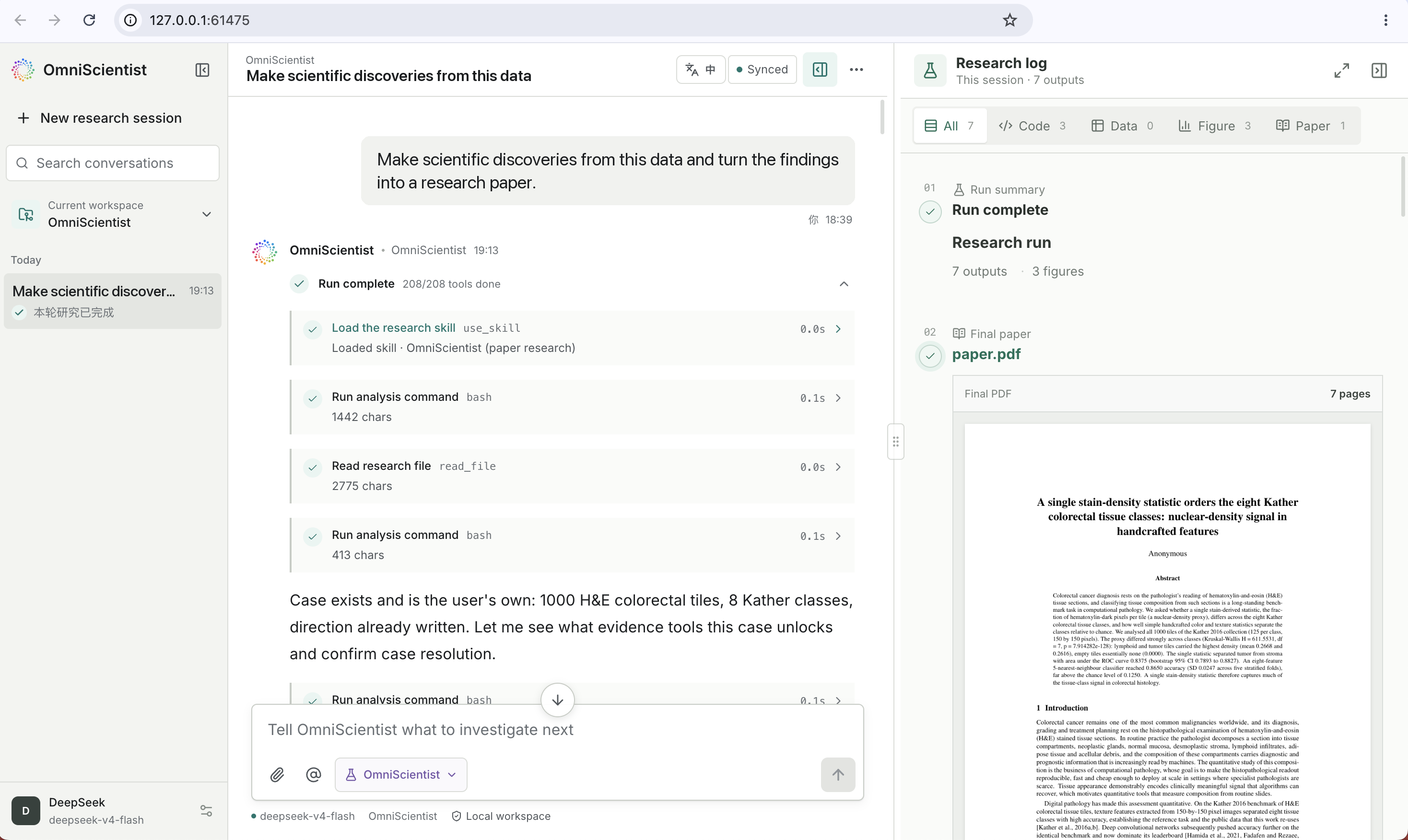Click the site info icon in address bar
The width and height of the screenshot is (1408, 840).
point(131,21)
